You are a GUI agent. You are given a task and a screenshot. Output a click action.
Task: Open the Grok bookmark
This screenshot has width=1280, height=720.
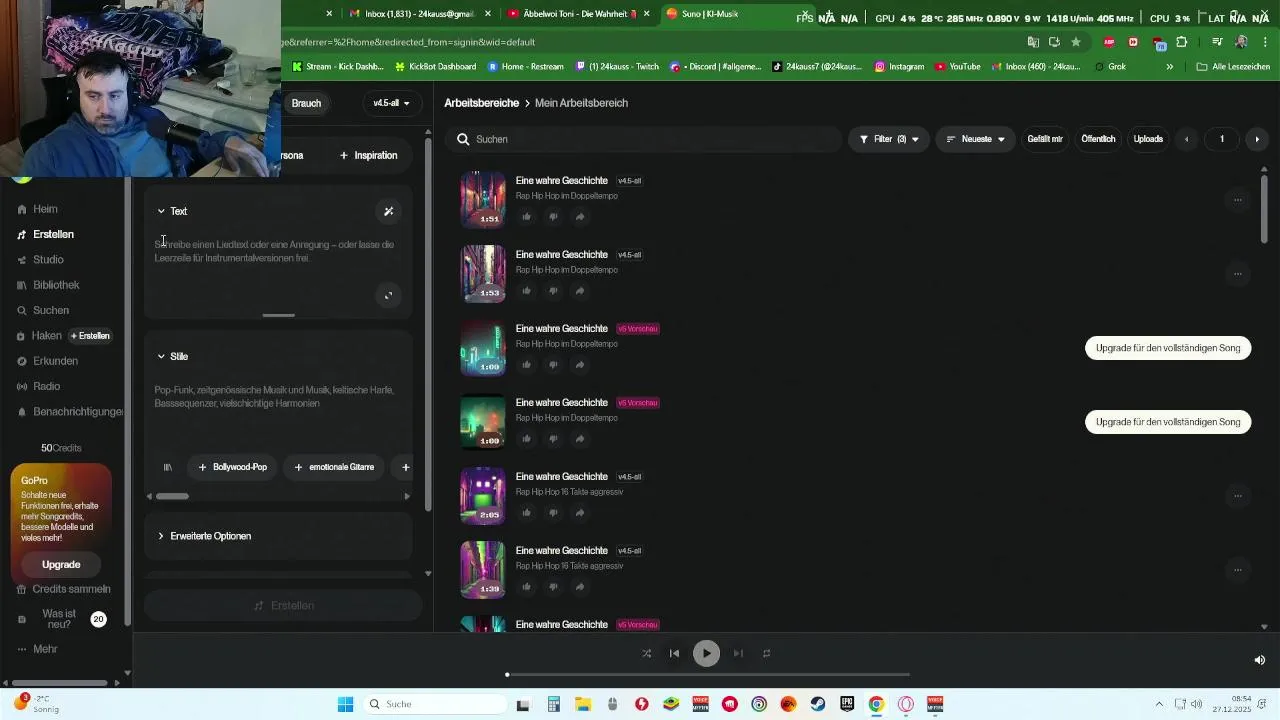(x=1111, y=67)
